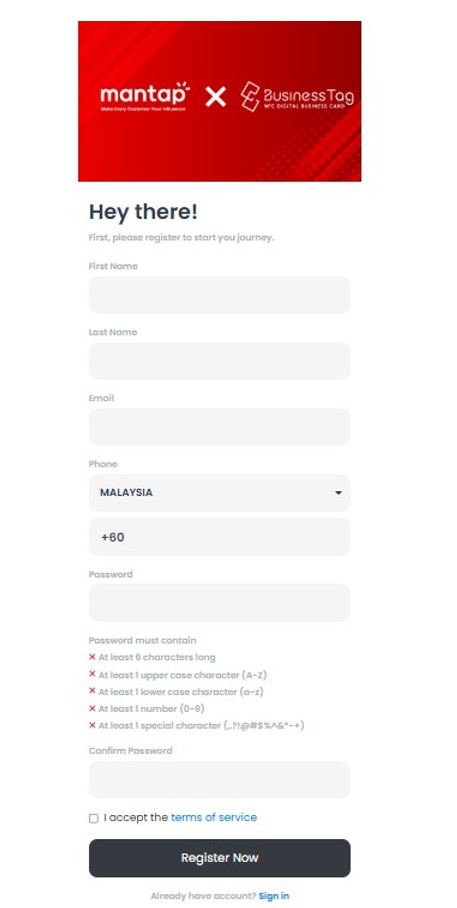Image resolution: width=457 pixels, height=908 pixels.
Task: Click the country dropdown arrow
Action: pyautogui.click(x=338, y=493)
